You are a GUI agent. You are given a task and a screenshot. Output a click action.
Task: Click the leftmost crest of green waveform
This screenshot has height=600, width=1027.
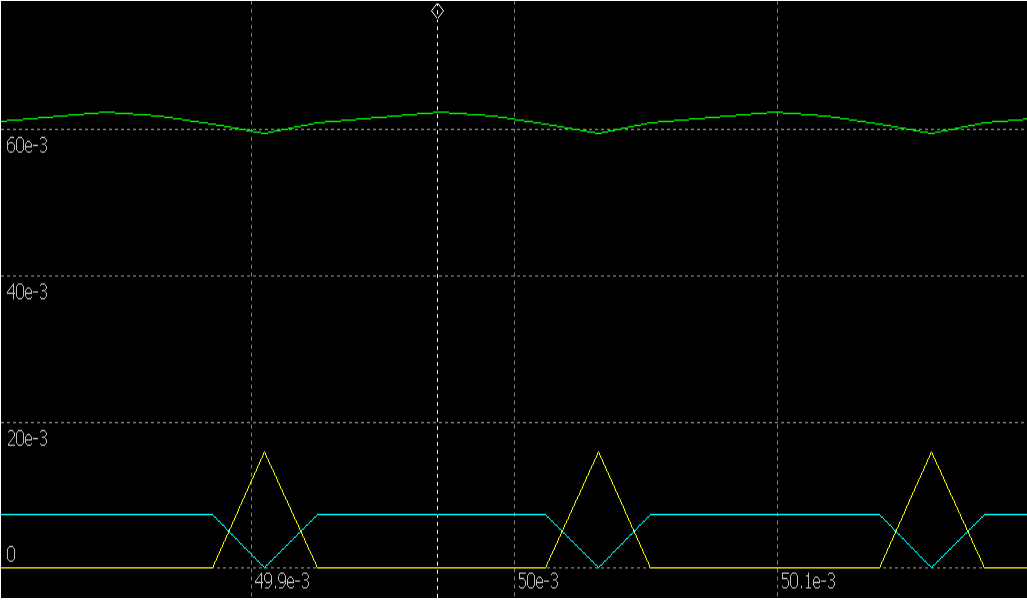coord(106,112)
